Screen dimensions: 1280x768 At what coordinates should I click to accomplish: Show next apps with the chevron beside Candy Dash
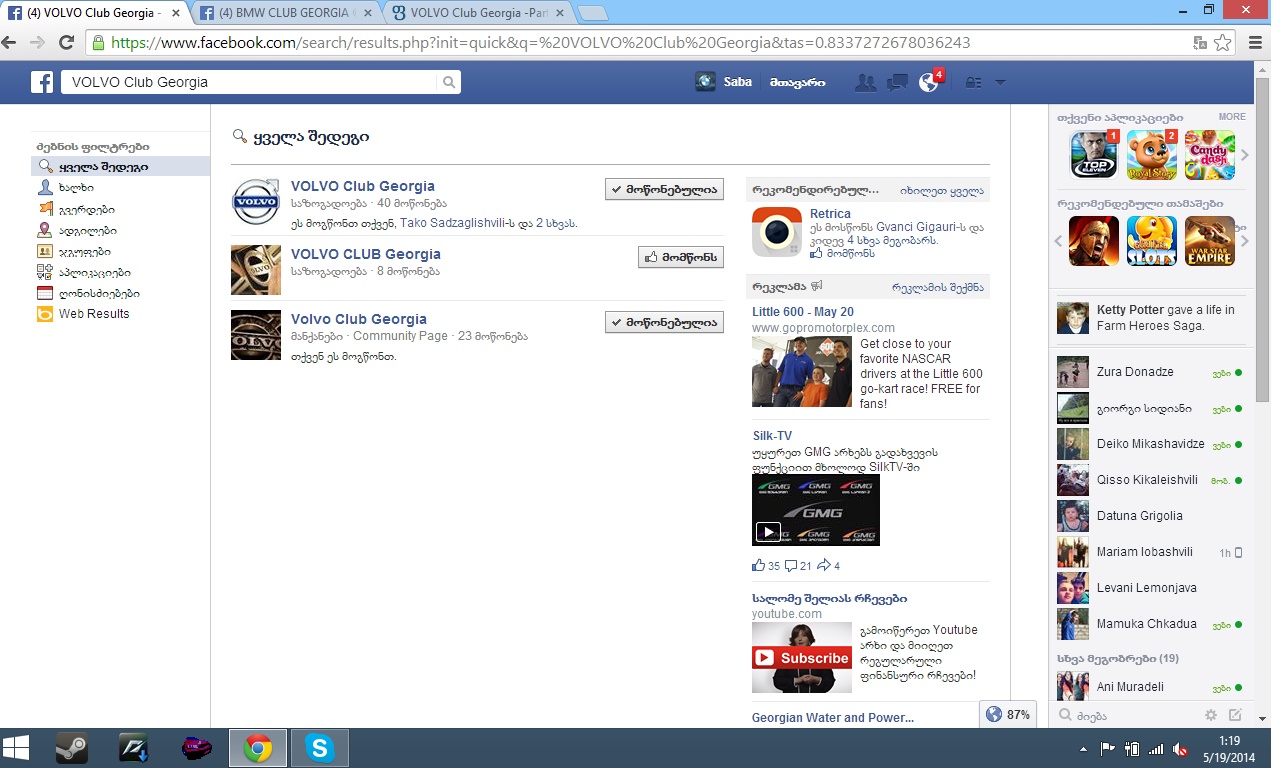point(1245,155)
